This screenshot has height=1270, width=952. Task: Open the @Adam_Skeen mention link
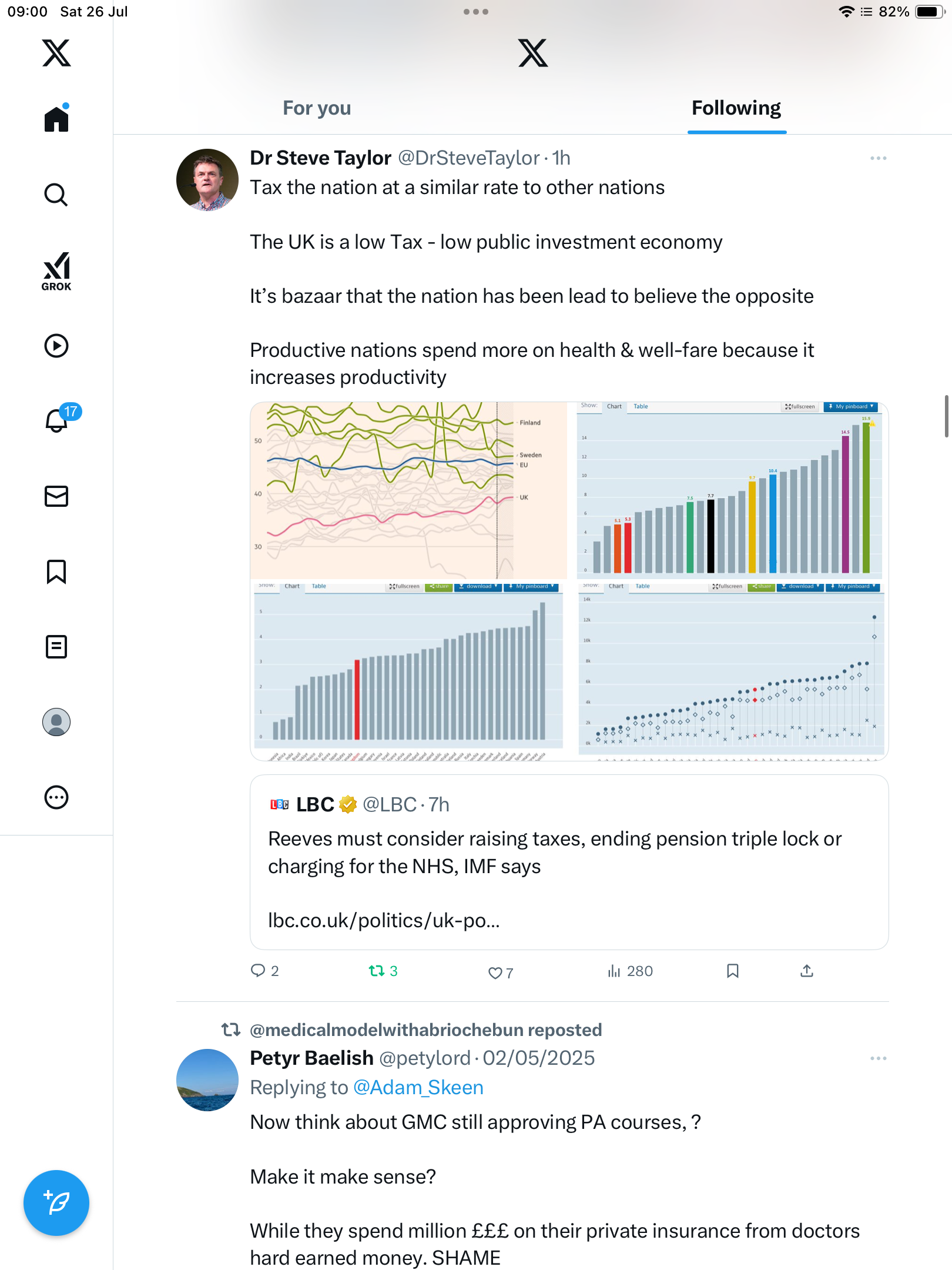click(418, 1088)
